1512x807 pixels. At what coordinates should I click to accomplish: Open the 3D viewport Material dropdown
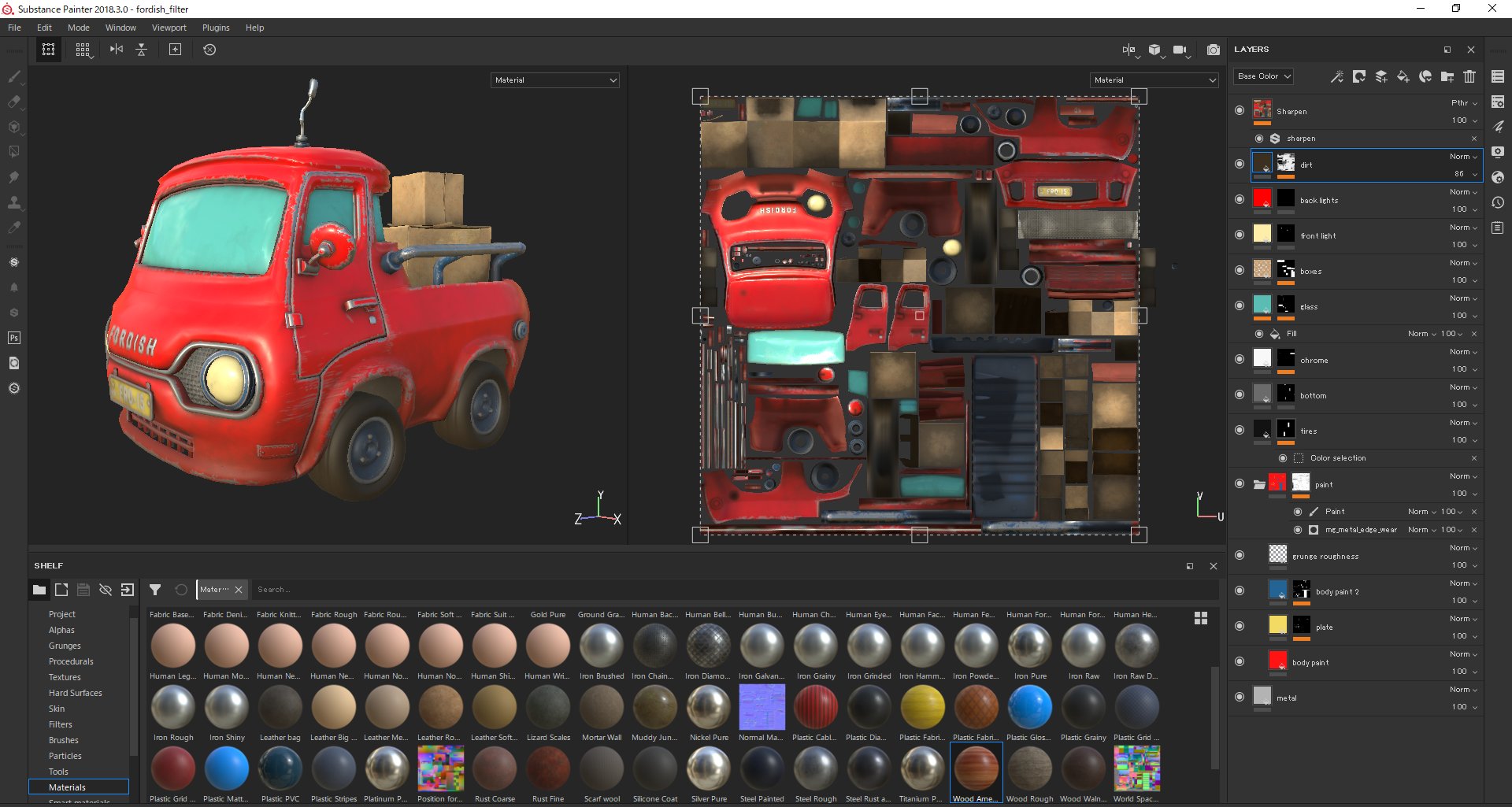tap(555, 80)
